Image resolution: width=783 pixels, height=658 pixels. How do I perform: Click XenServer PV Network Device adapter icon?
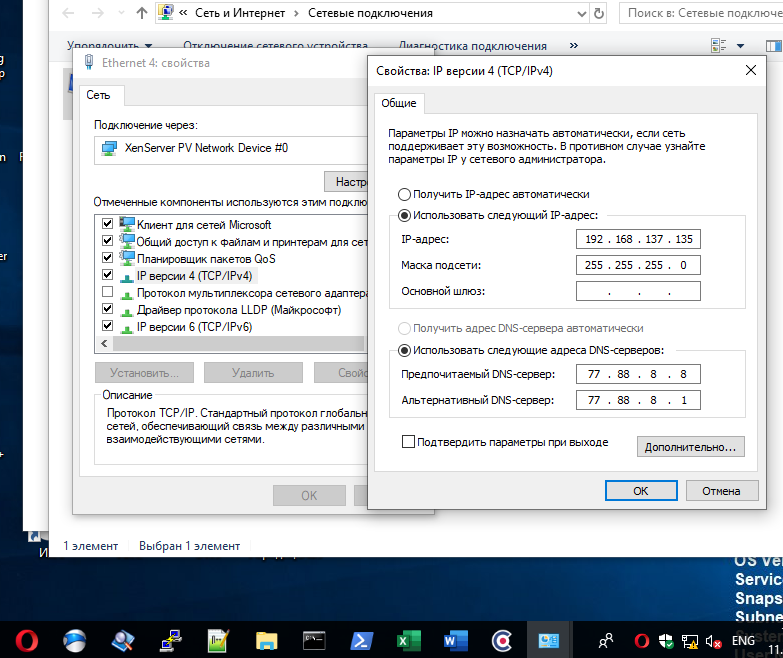109,148
